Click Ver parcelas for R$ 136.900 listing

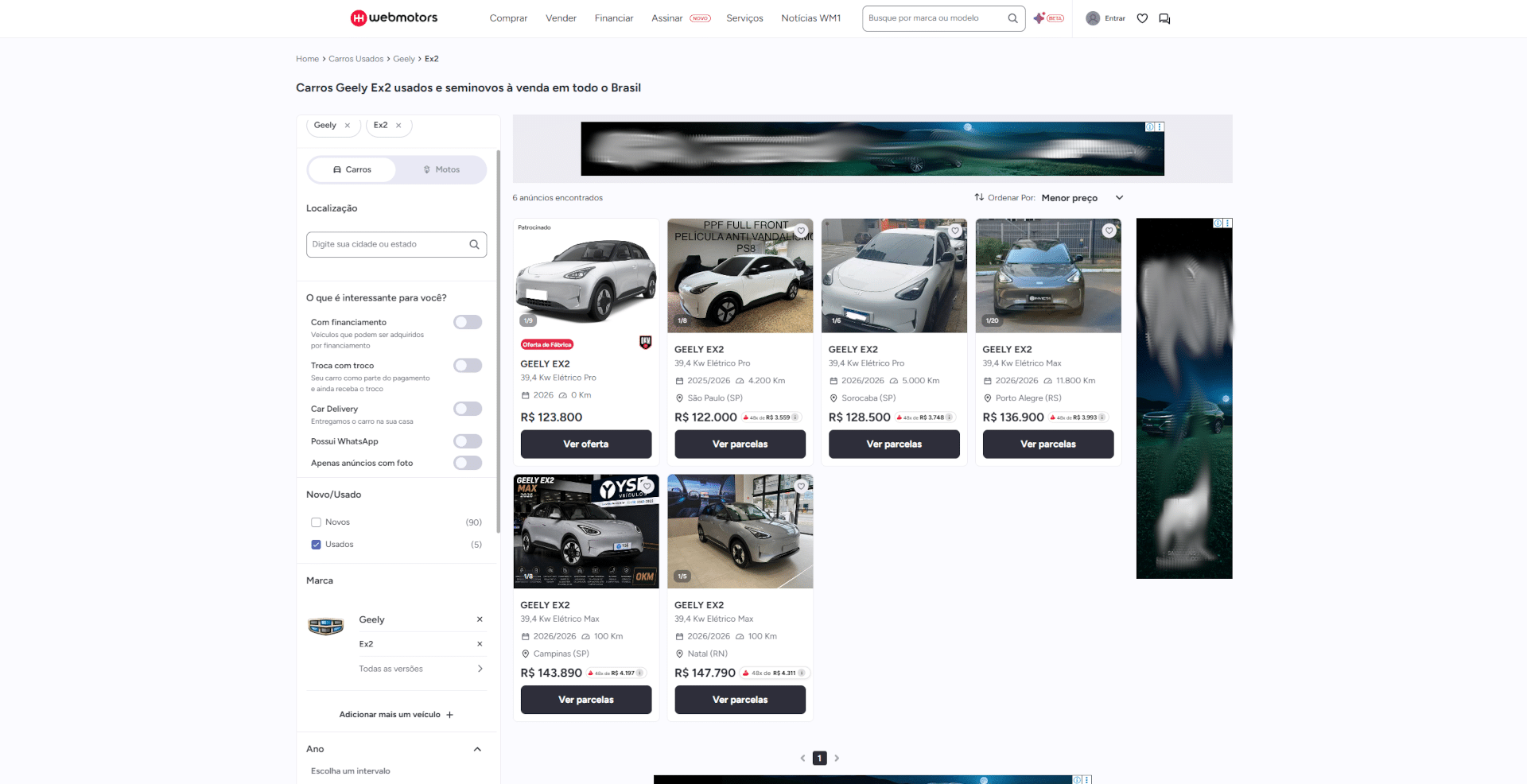coord(1048,444)
